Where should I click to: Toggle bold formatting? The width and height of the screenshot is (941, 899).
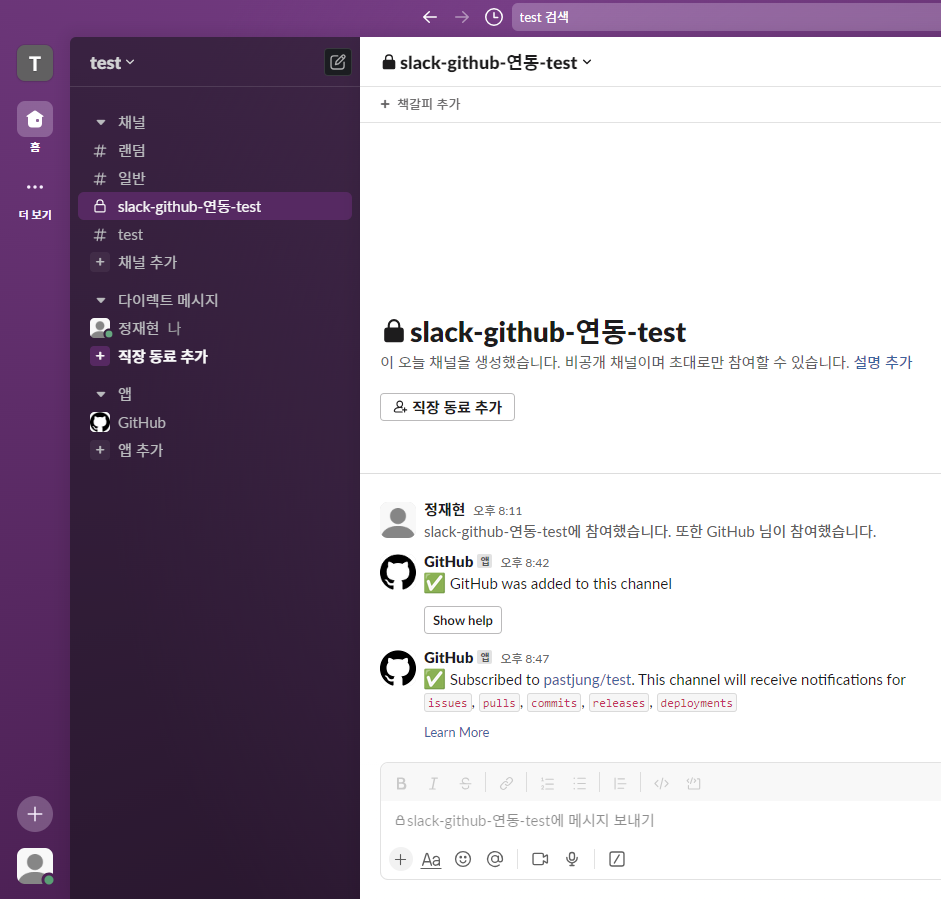coord(401,784)
